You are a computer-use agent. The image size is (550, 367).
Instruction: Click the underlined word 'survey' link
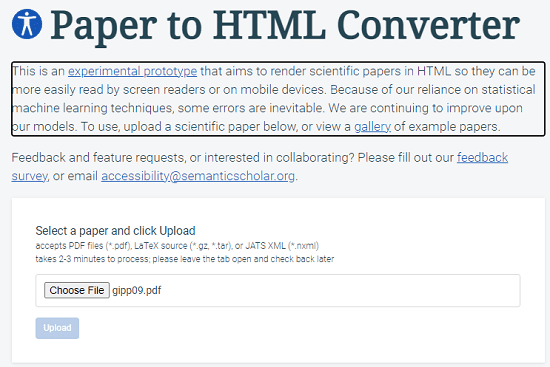pos(29,176)
